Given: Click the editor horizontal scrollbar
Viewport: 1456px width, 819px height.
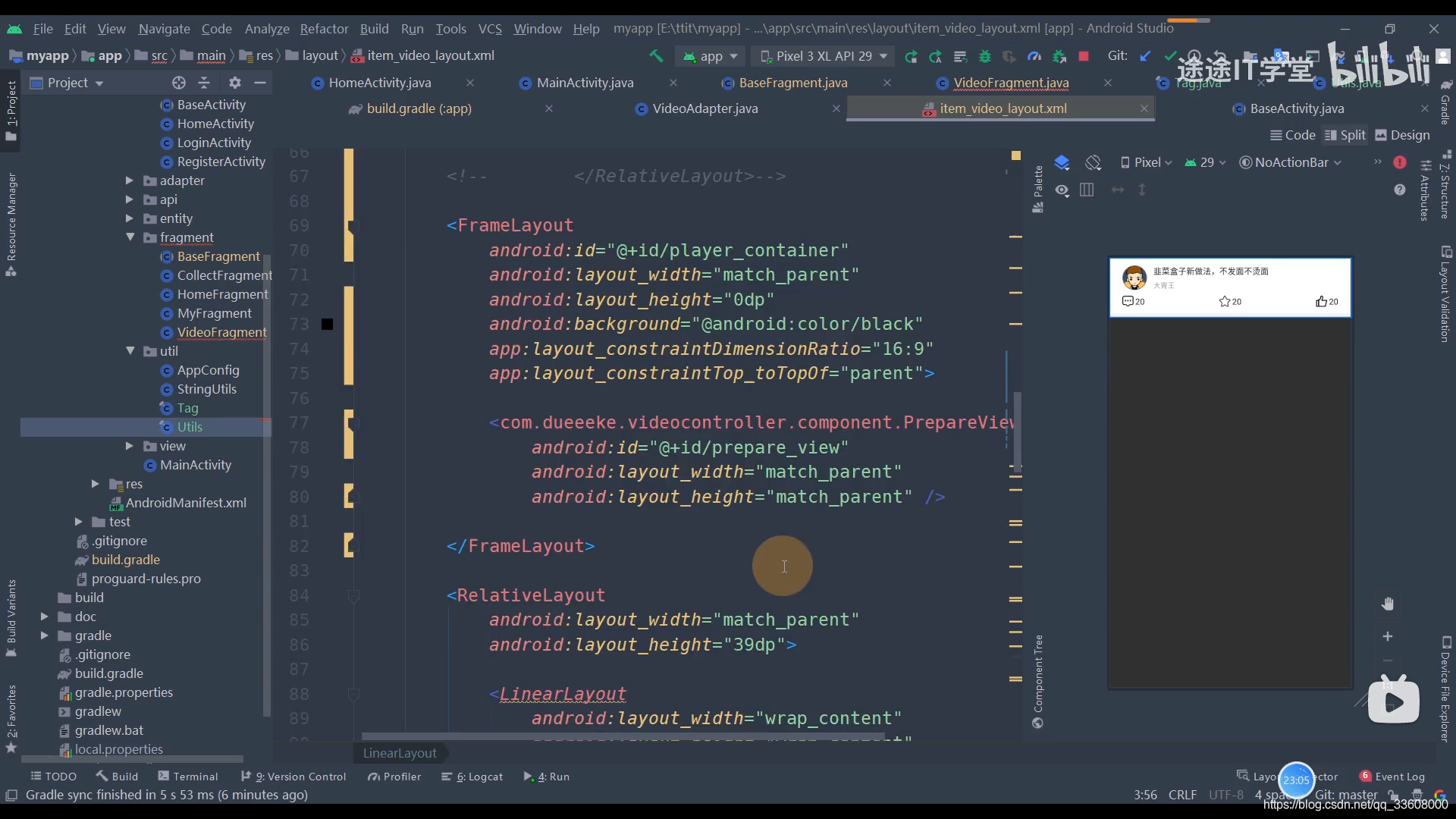Looking at the screenshot, I should pyautogui.click(x=622, y=736).
